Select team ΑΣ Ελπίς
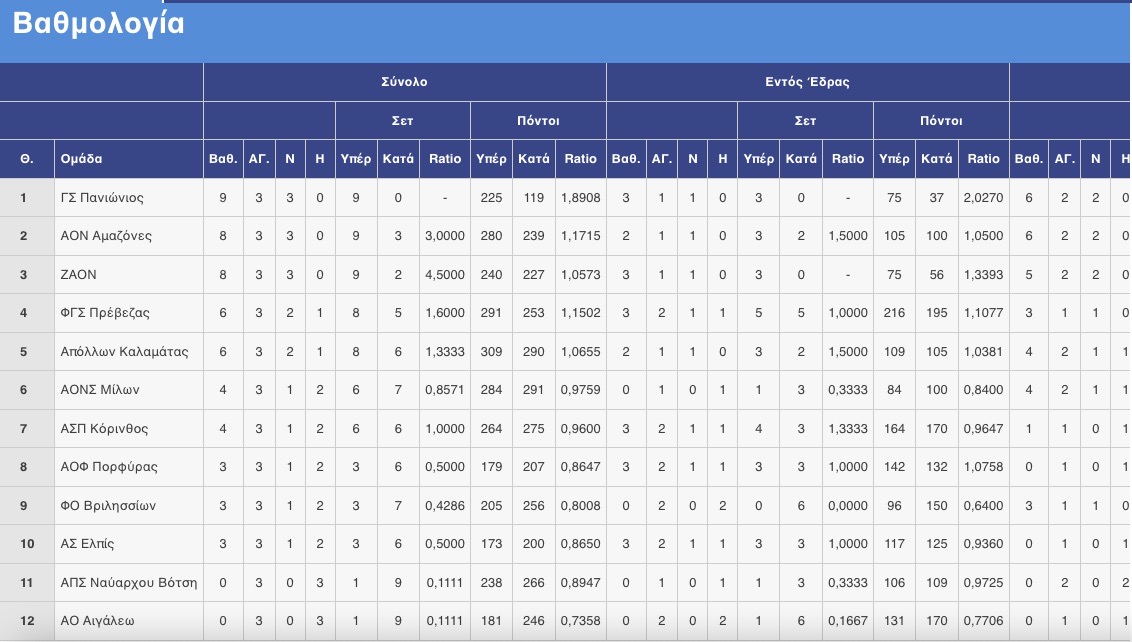This screenshot has height=642, width=1132. click(87, 544)
